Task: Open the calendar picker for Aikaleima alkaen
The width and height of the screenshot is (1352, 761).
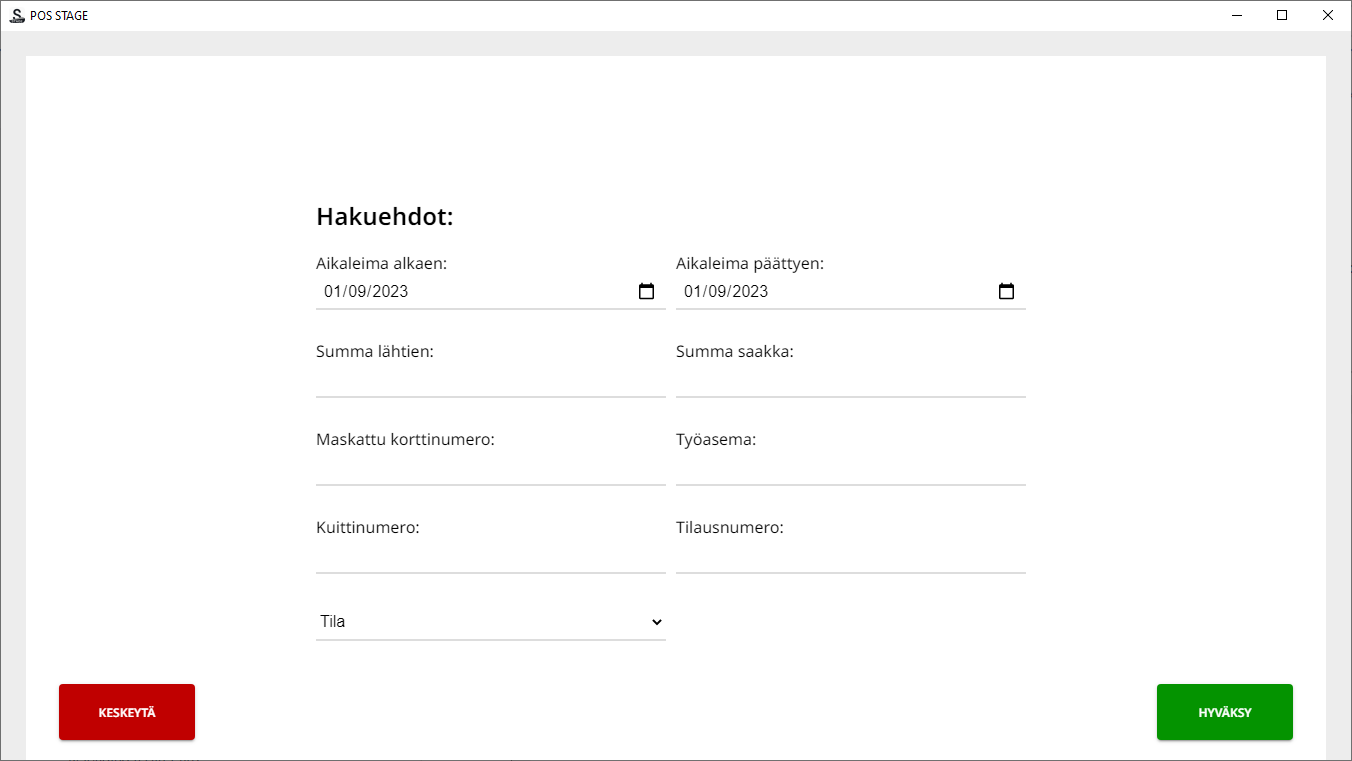Action: (646, 292)
